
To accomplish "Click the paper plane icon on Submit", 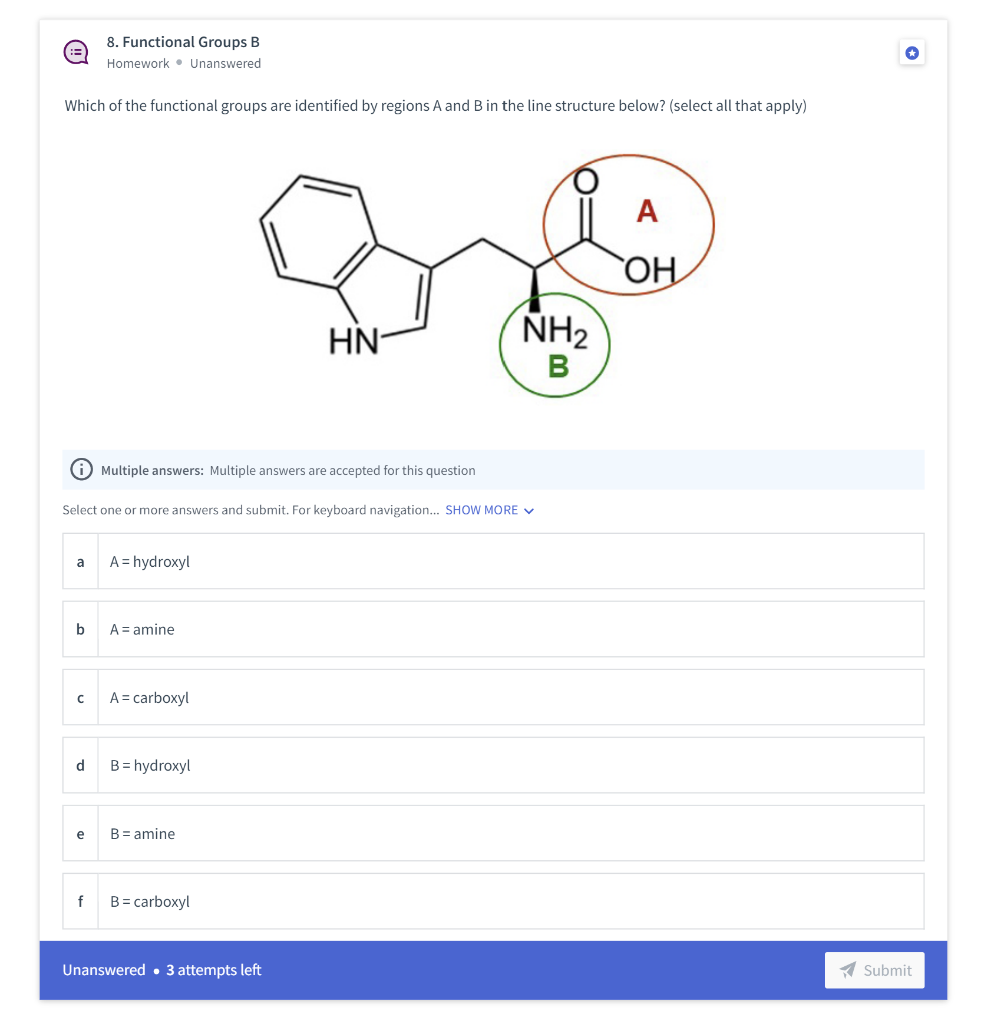I will 847,970.
